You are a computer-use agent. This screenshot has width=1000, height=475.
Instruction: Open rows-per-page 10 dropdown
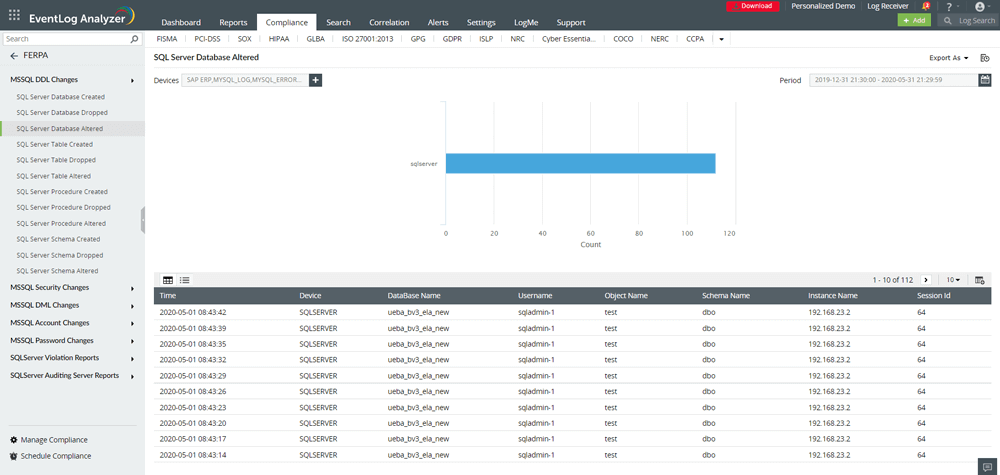(x=953, y=280)
